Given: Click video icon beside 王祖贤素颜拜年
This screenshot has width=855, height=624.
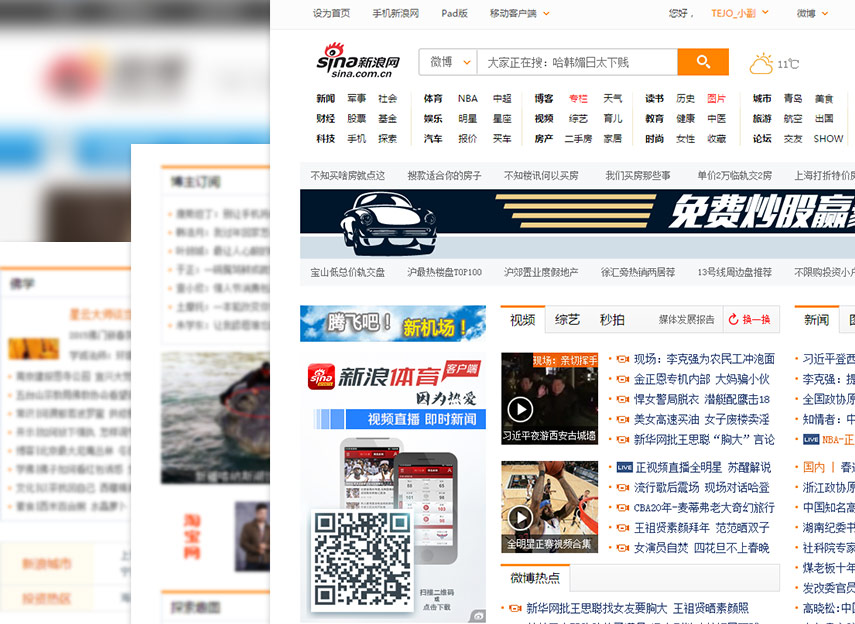Looking at the screenshot, I should (x=623, y=528).
